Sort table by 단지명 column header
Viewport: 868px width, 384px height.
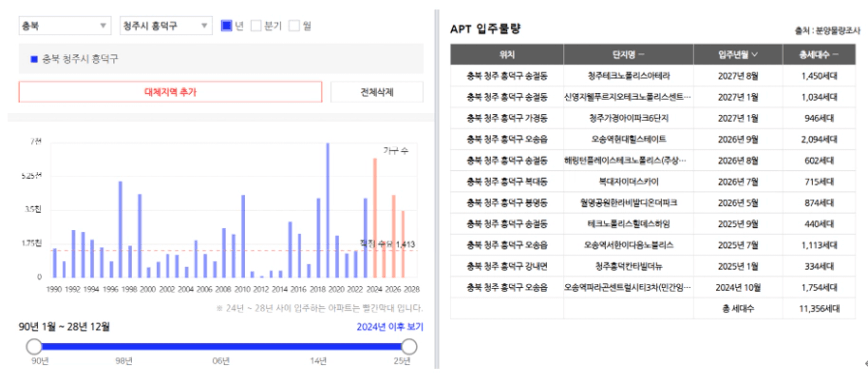point(628,54)
